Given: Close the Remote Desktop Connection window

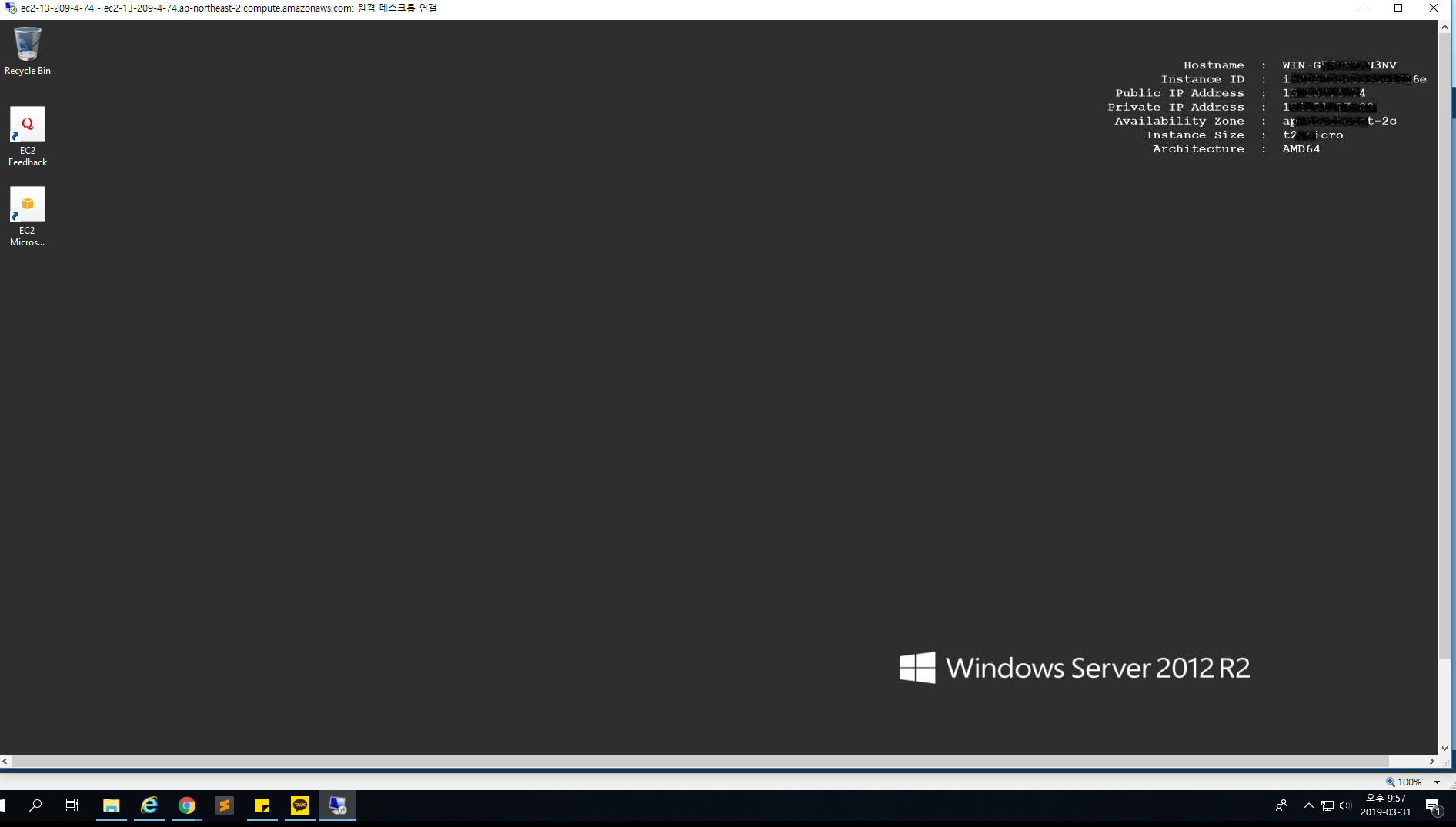Looking at the screenshot, I should [1433, 8].
